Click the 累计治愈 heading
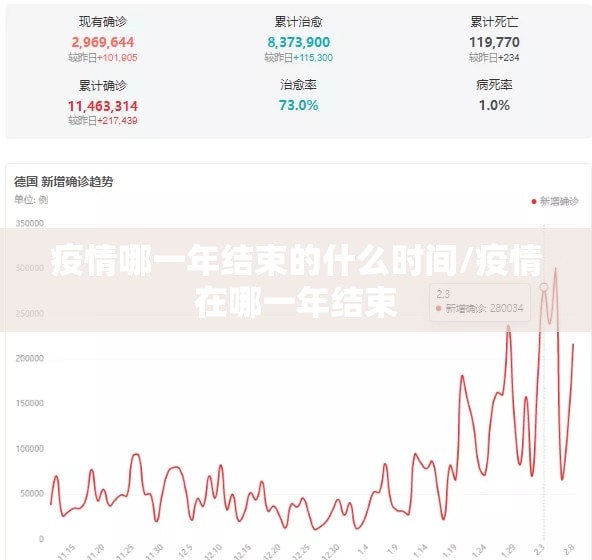This screenshot has width=592, height=560. coord(299,22)
